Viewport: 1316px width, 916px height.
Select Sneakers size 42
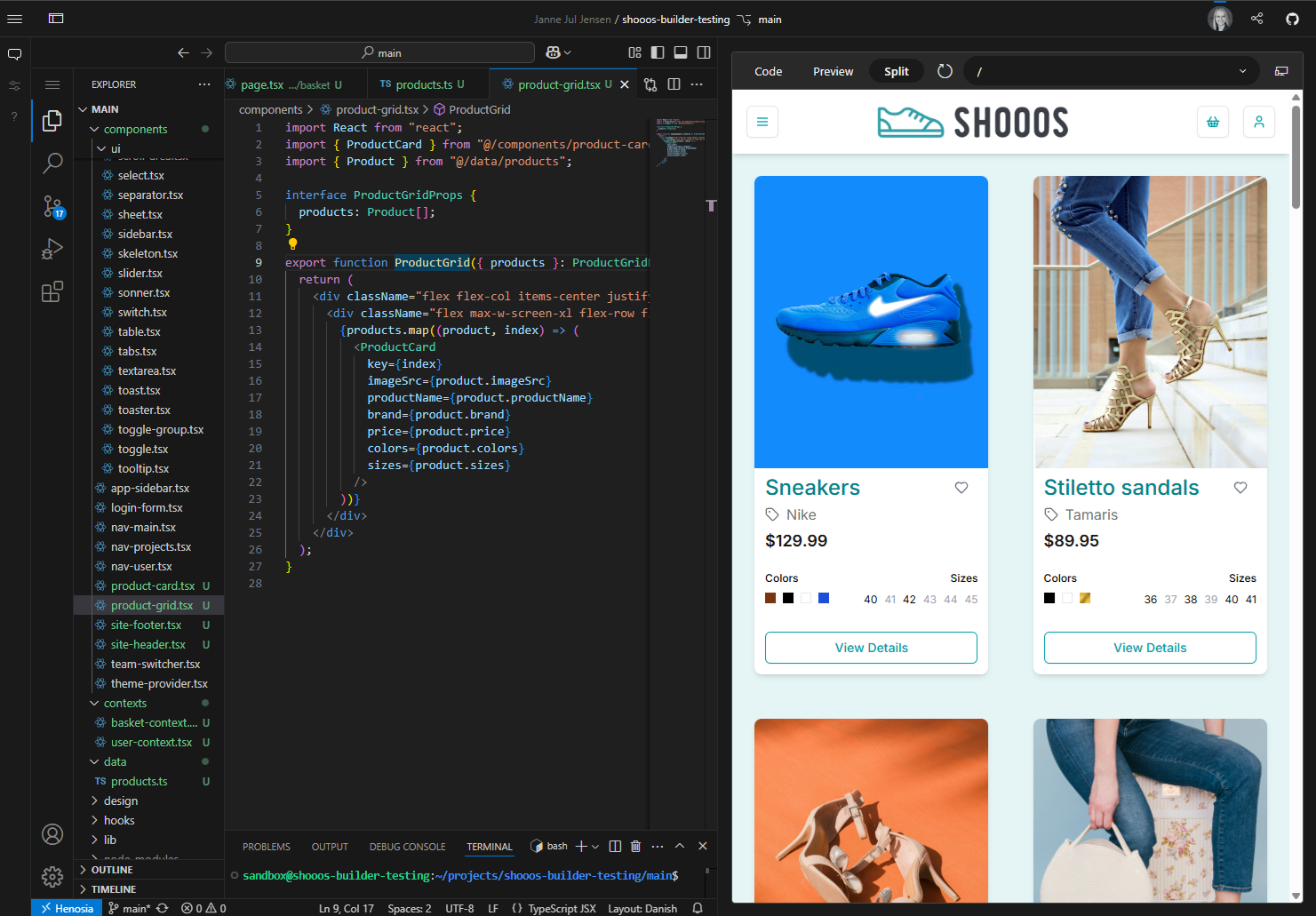[909, 600]
